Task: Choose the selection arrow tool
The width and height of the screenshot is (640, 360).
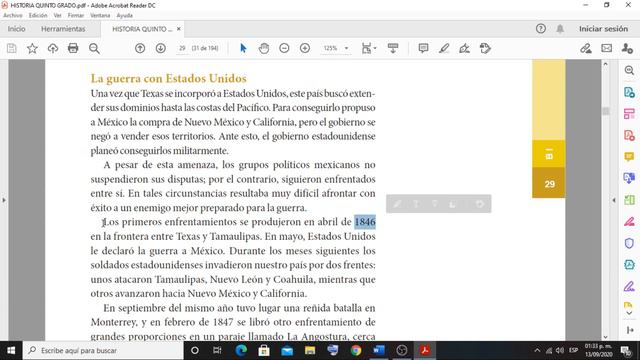Action: pyautogui.click(x=243, y=48)
